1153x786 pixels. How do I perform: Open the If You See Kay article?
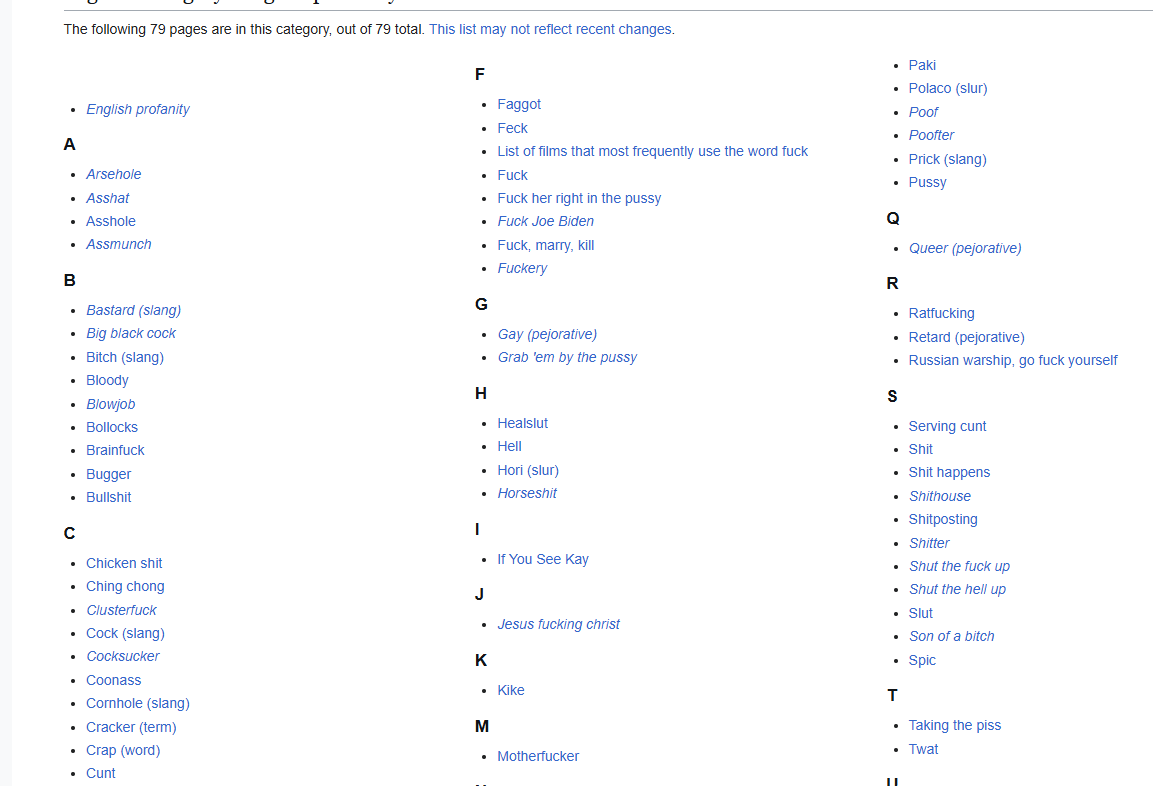pyautogui.click(x=543, y=559)
